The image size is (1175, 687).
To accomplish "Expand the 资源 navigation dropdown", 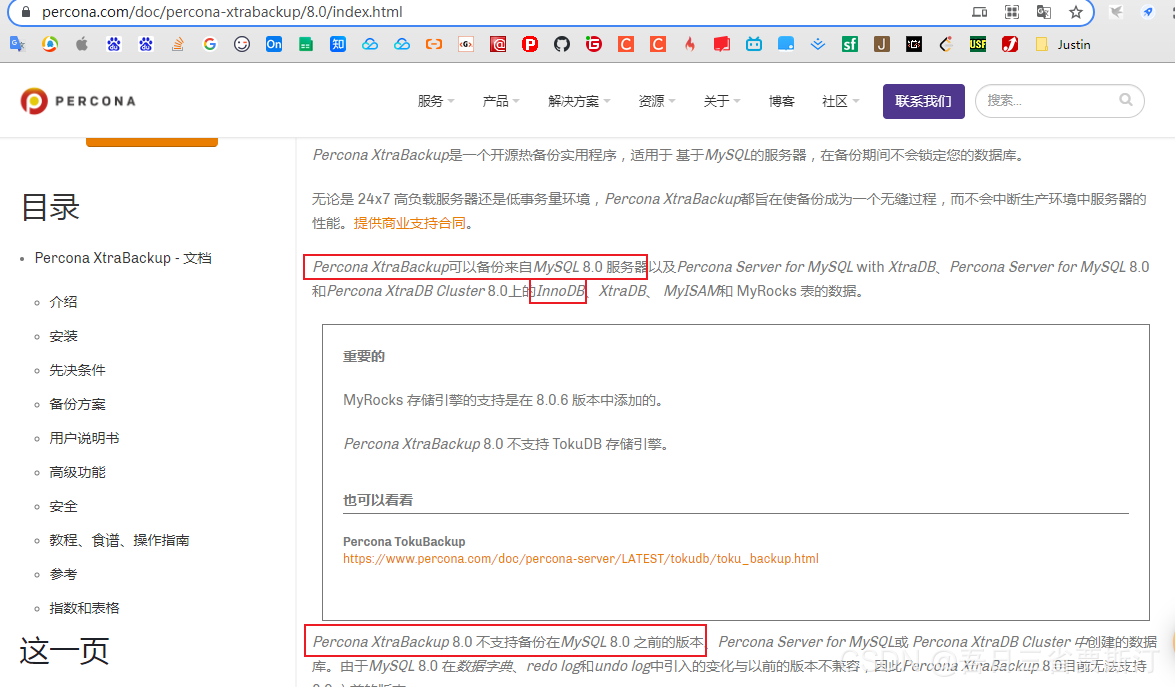I will click(x=657, y=101).
